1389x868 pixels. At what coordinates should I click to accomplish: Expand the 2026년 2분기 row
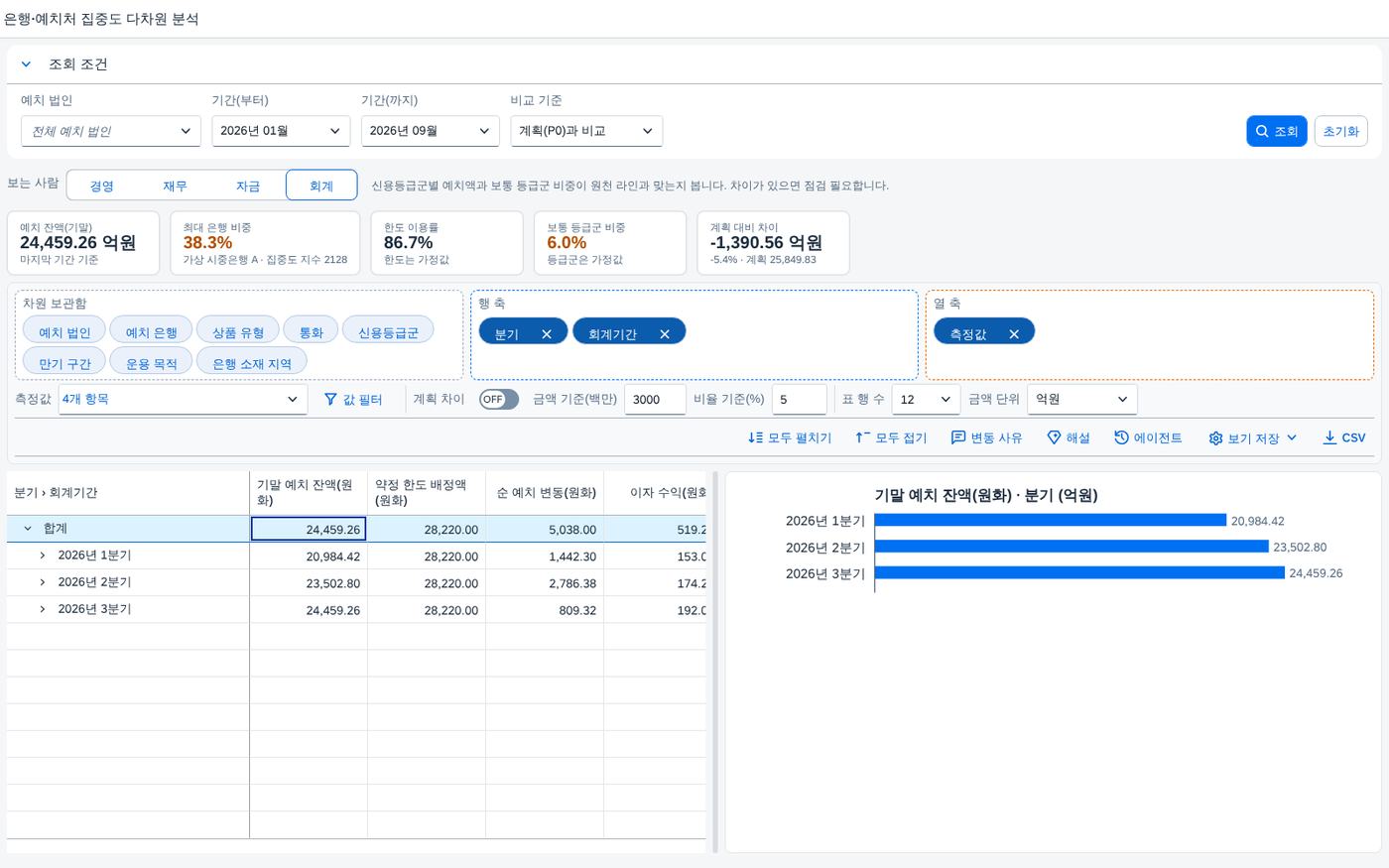click(x=43, y=582)
